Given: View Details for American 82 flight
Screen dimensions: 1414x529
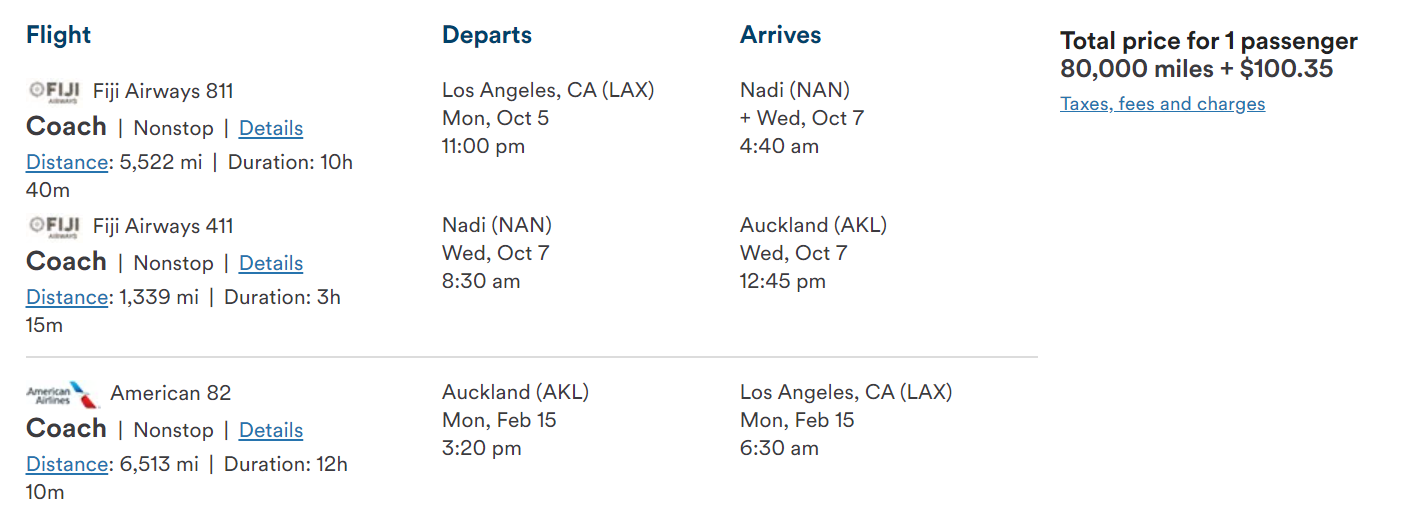Looking at the screenshot, I should point(271,430).
